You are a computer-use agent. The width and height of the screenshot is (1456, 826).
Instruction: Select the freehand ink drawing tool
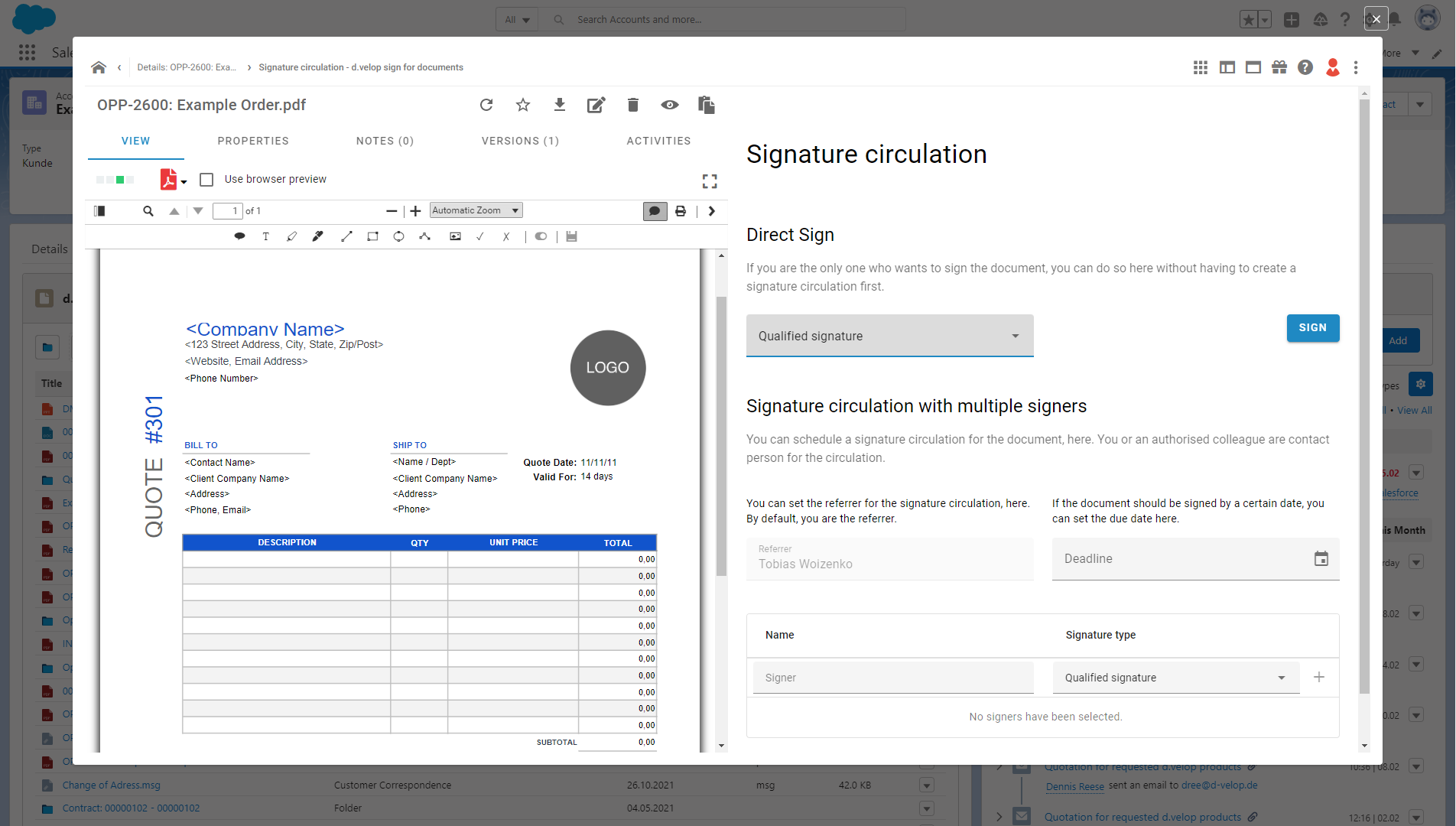coord(318,236)
